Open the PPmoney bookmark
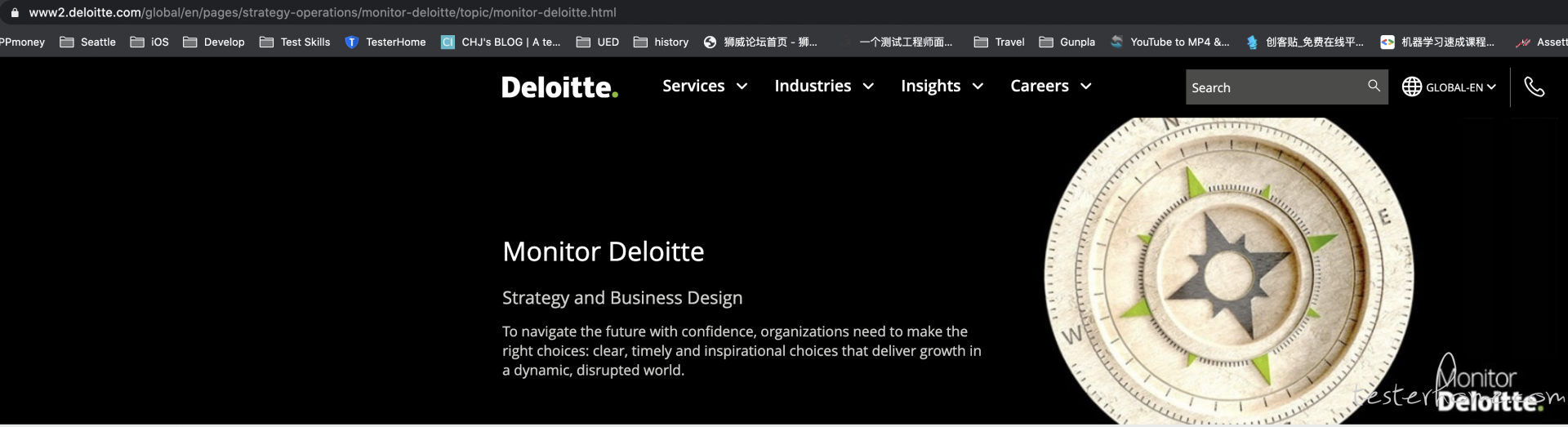The image size is (1568, 427). pyautogui.click(x=22, y=42)
